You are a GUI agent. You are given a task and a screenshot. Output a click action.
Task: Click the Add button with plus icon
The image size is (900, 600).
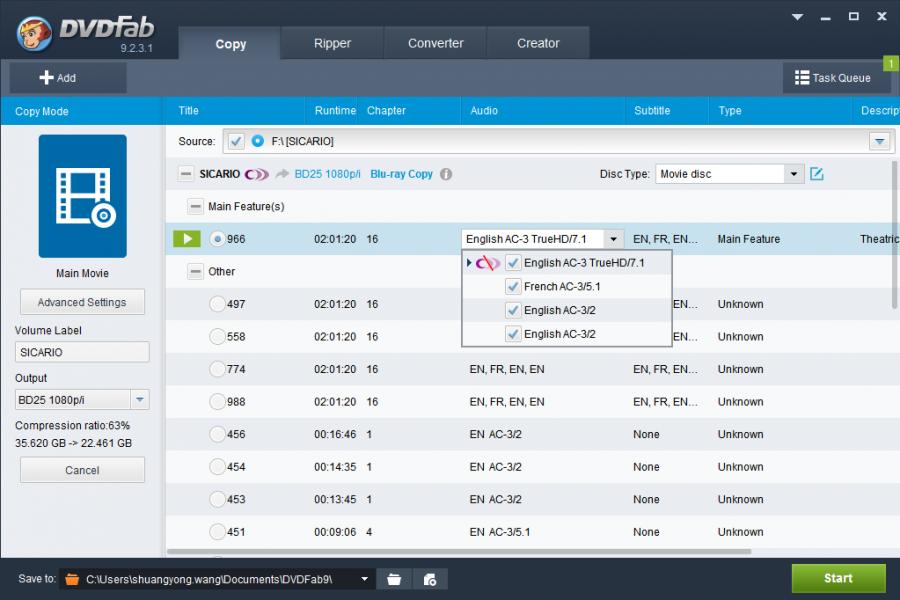[x=59, y=78]
